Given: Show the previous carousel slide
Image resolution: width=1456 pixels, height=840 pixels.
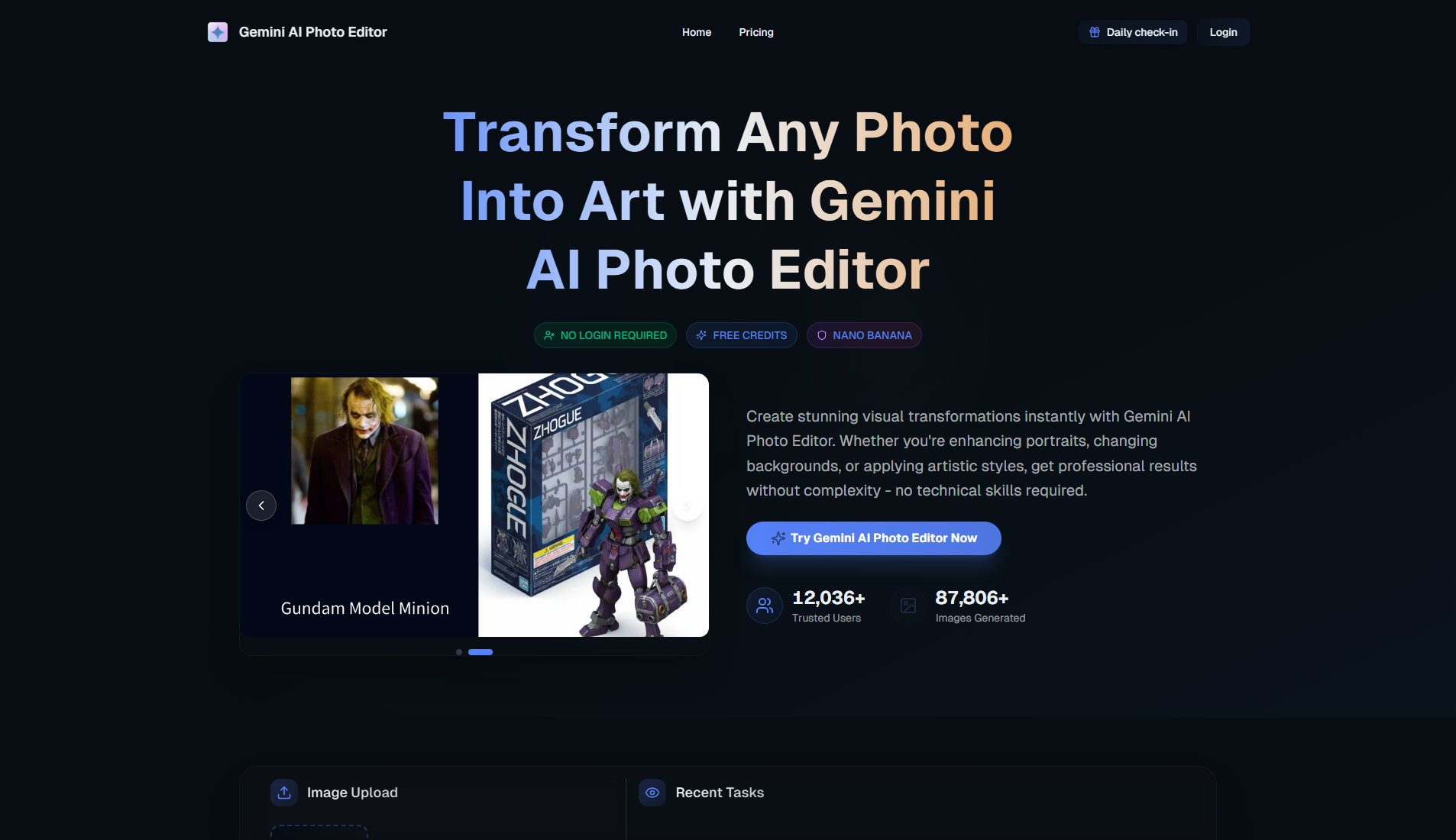Looking at the screenshot, I should 261,506.
